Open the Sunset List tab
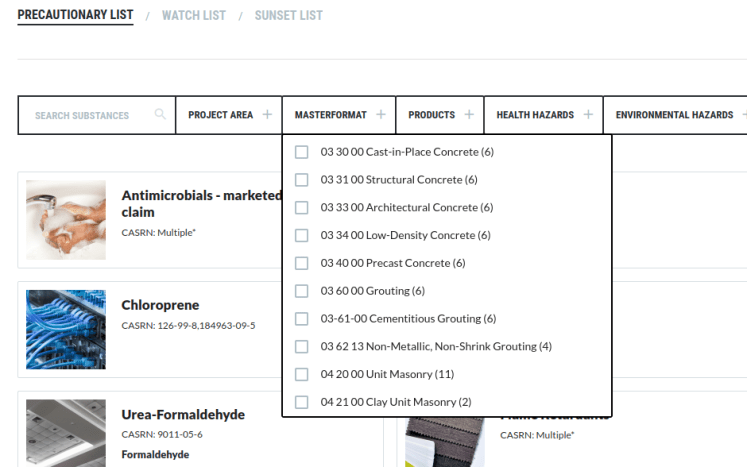The height and width of the screenshot is (467, 747). coord(288,16)
